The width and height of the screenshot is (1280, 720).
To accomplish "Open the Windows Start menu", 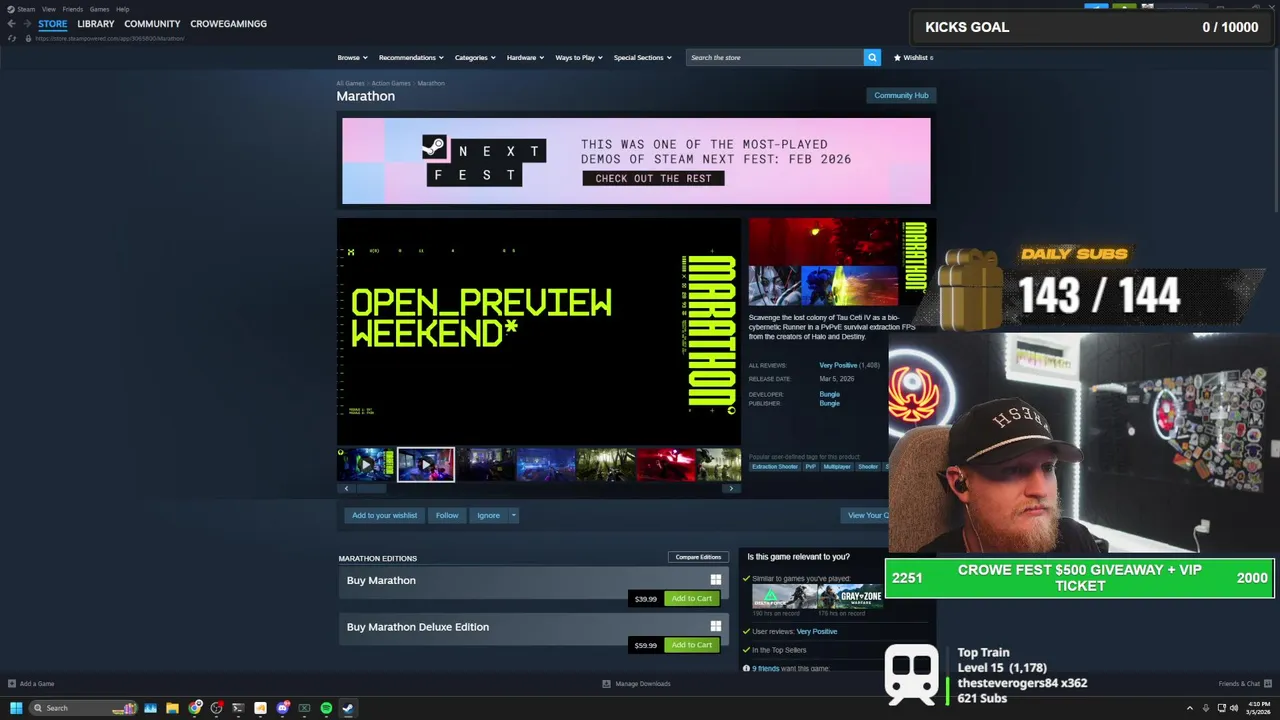I will 16,708.
